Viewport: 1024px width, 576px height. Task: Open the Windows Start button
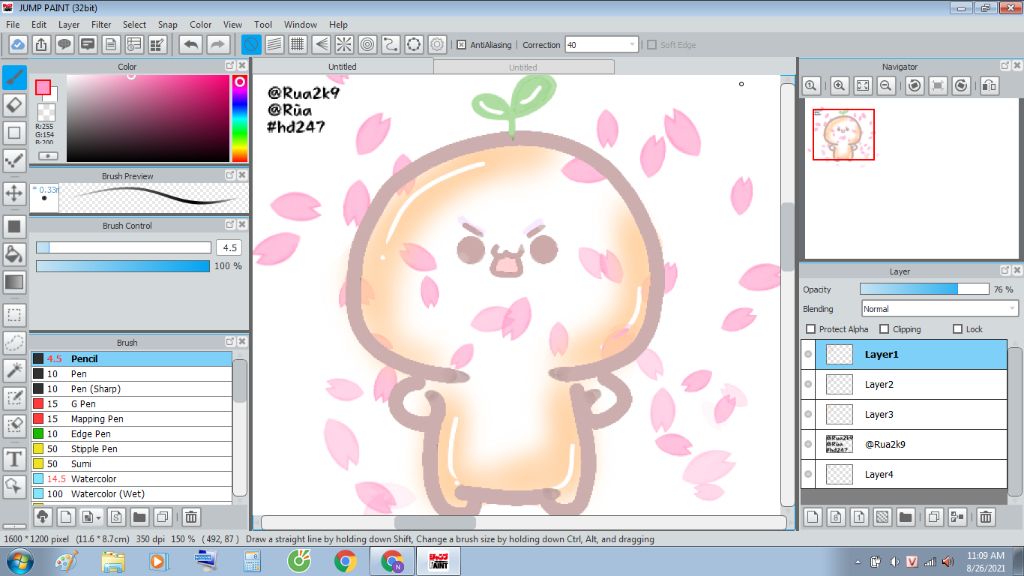20,562
